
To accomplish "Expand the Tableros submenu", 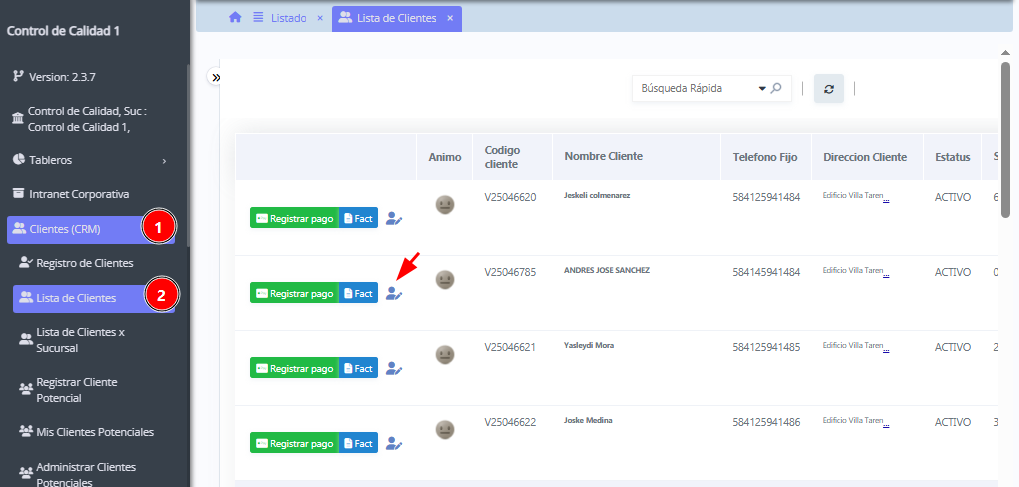I will click(163, 160).
